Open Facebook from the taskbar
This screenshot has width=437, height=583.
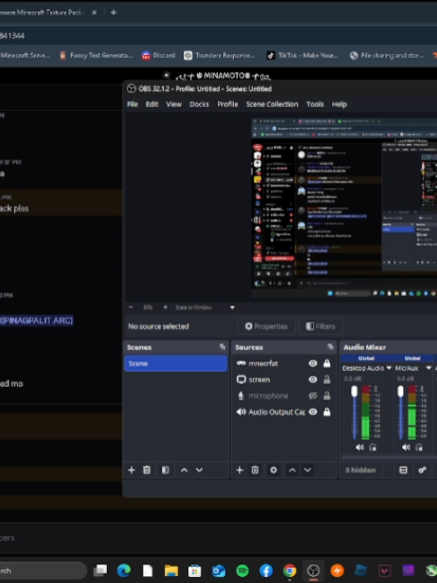point(266,570)
